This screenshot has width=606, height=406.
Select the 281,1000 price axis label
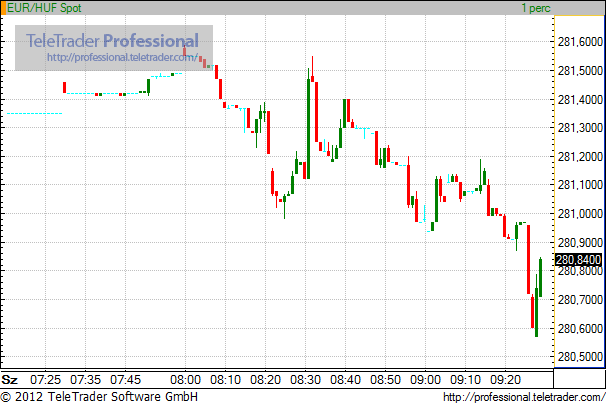click(580, 185)
